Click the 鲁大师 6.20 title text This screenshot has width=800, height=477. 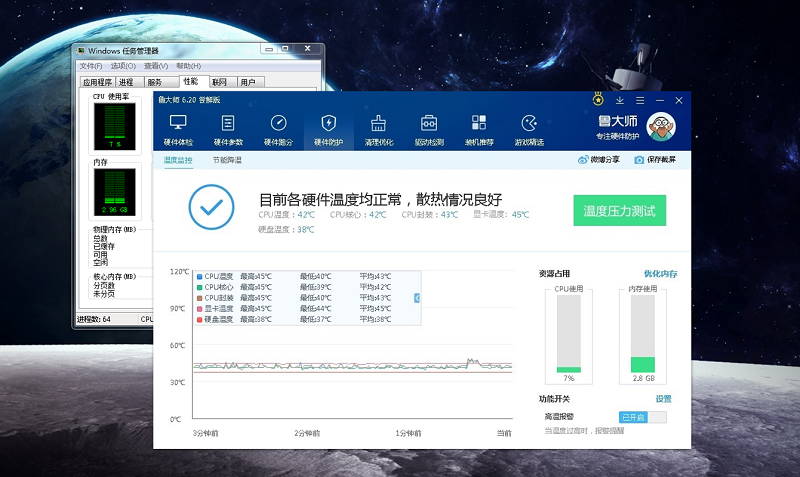click(189, 100)
